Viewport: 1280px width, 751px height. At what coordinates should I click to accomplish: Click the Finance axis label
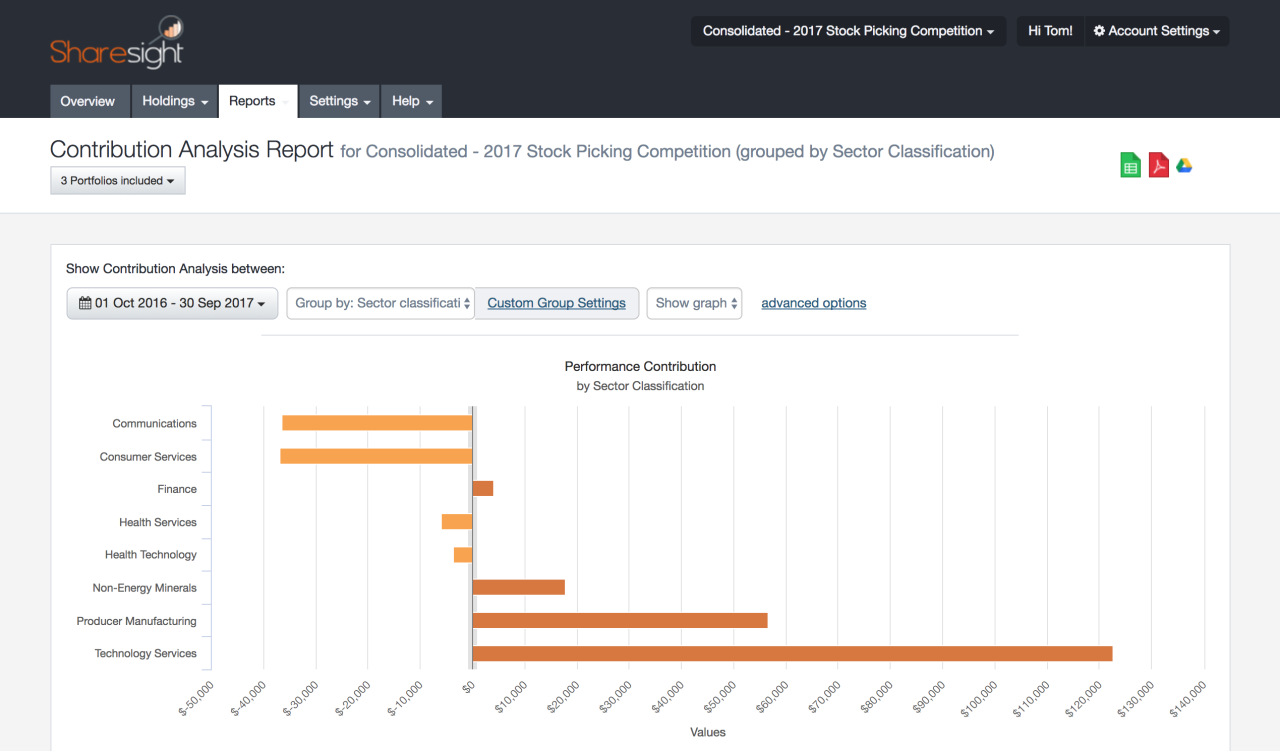177,489
